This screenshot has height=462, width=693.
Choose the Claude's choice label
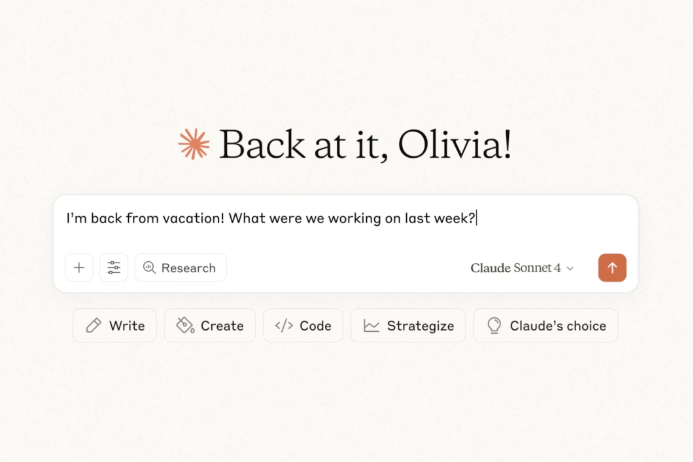pyautogui.click(x=558, y=326)
